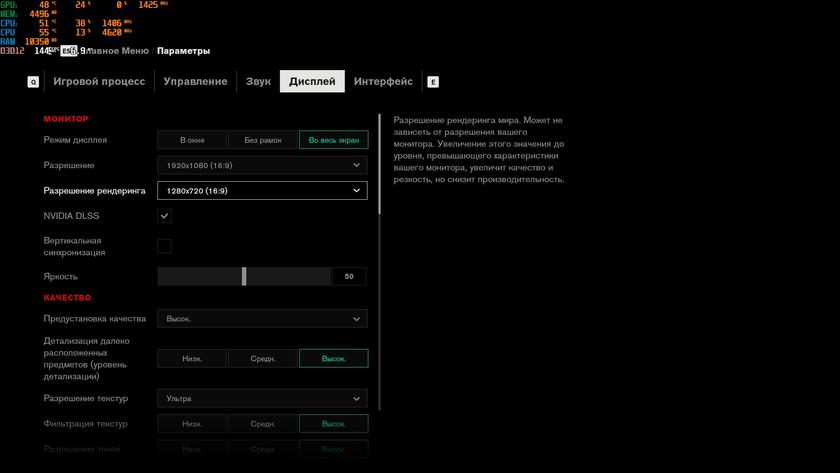Disable the NVIDIA DLSS checkbox

pyautogui.click(x=165, y=216)
